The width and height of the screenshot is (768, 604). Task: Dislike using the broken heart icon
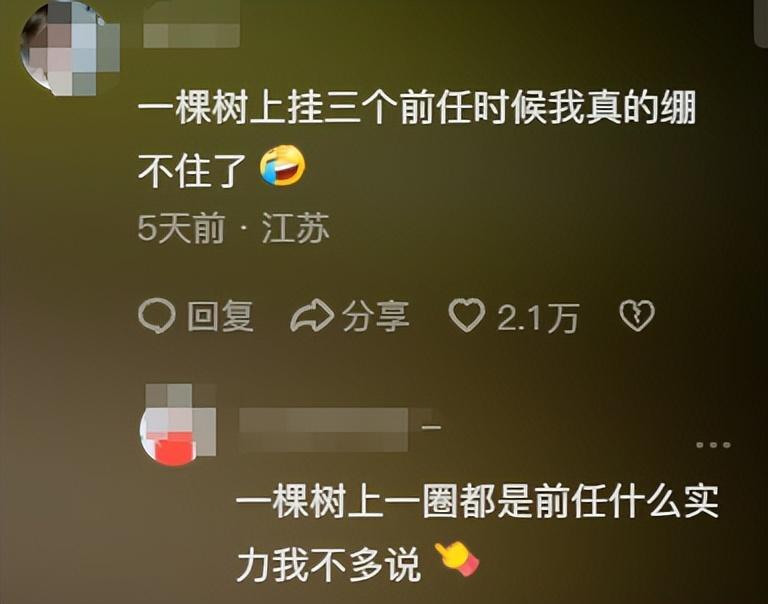(637, 316)
